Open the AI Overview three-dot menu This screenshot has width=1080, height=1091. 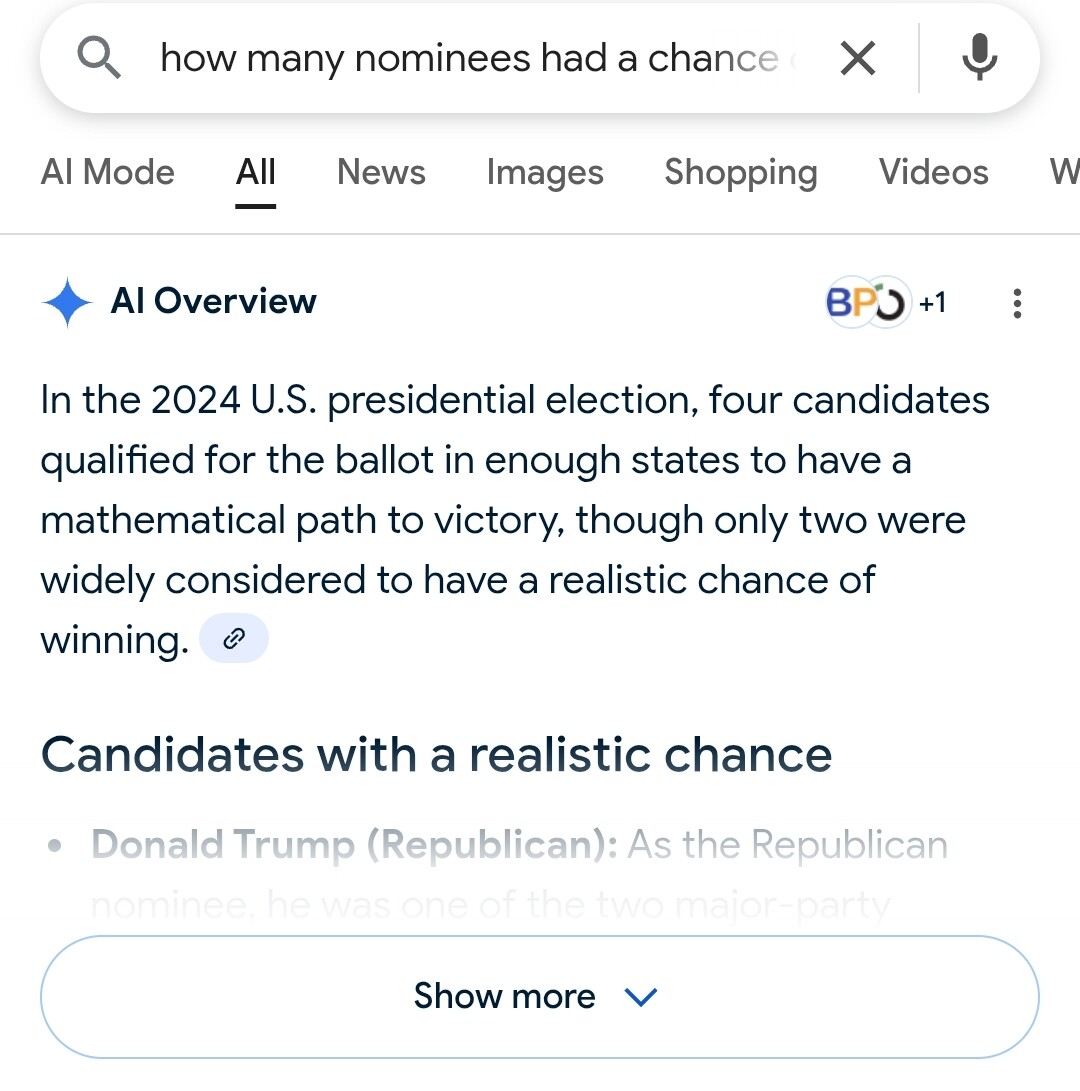(1017, 303)
